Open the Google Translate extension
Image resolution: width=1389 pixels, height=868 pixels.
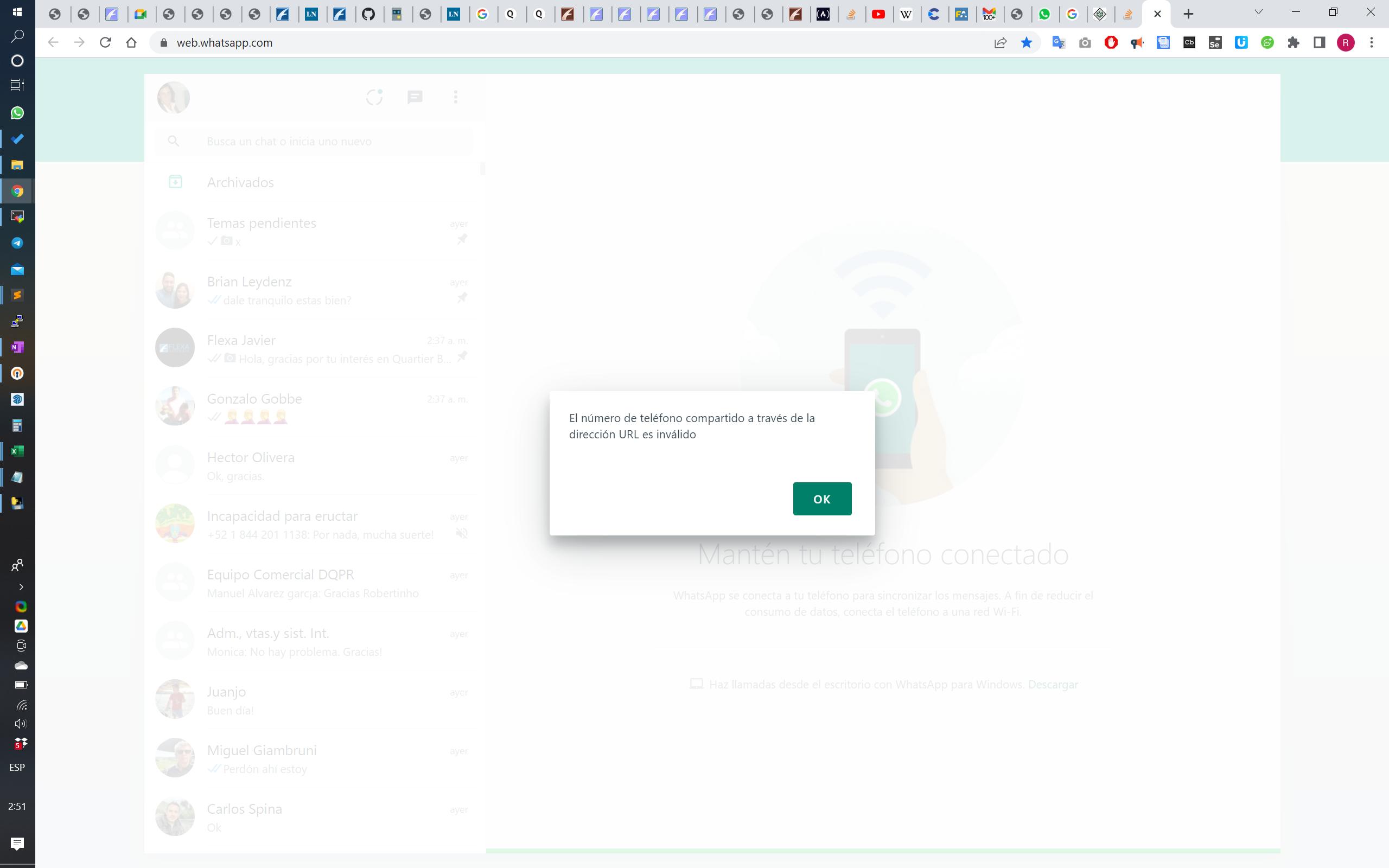[1059, 42]
